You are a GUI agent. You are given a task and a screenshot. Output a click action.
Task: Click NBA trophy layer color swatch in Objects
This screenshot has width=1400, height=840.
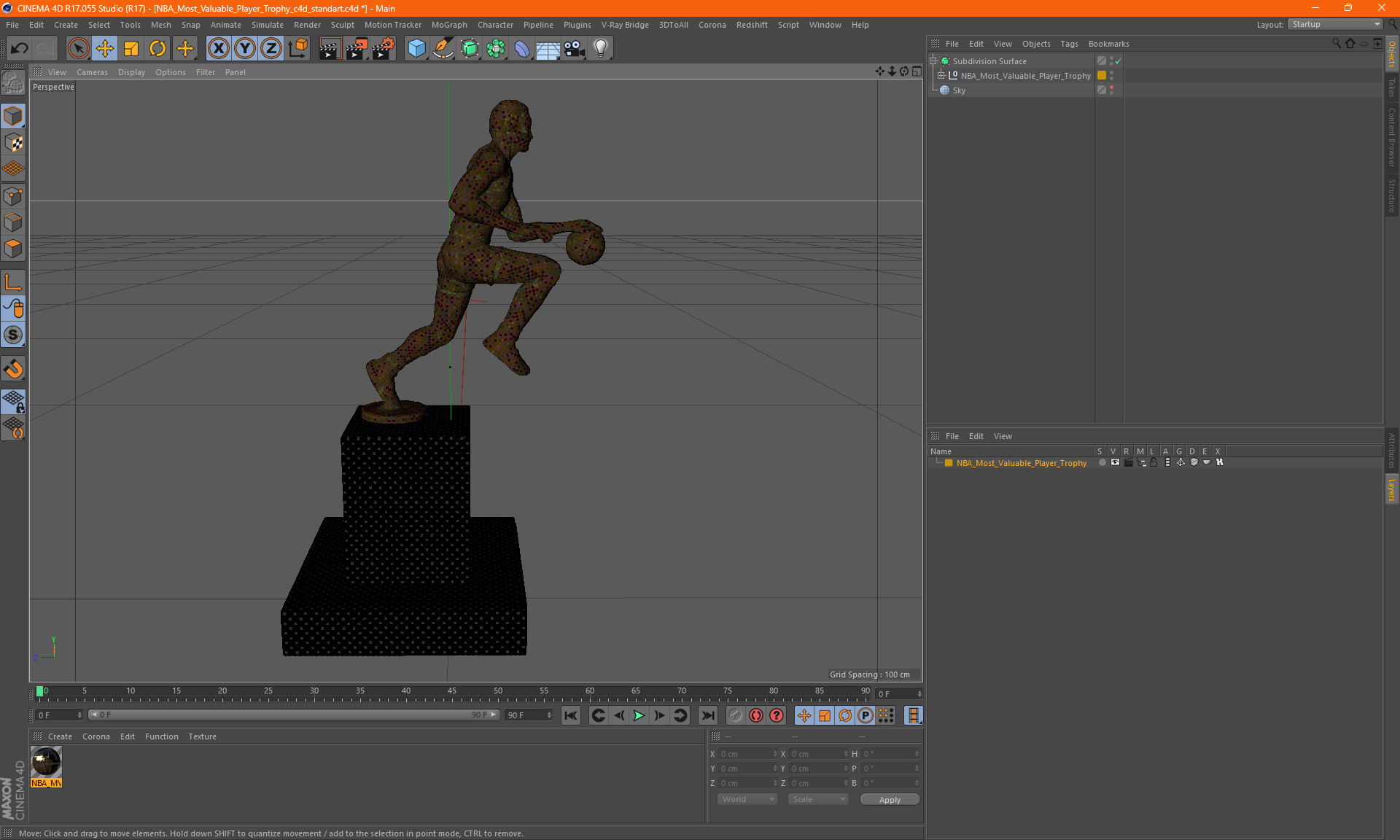pos(1102,76)
